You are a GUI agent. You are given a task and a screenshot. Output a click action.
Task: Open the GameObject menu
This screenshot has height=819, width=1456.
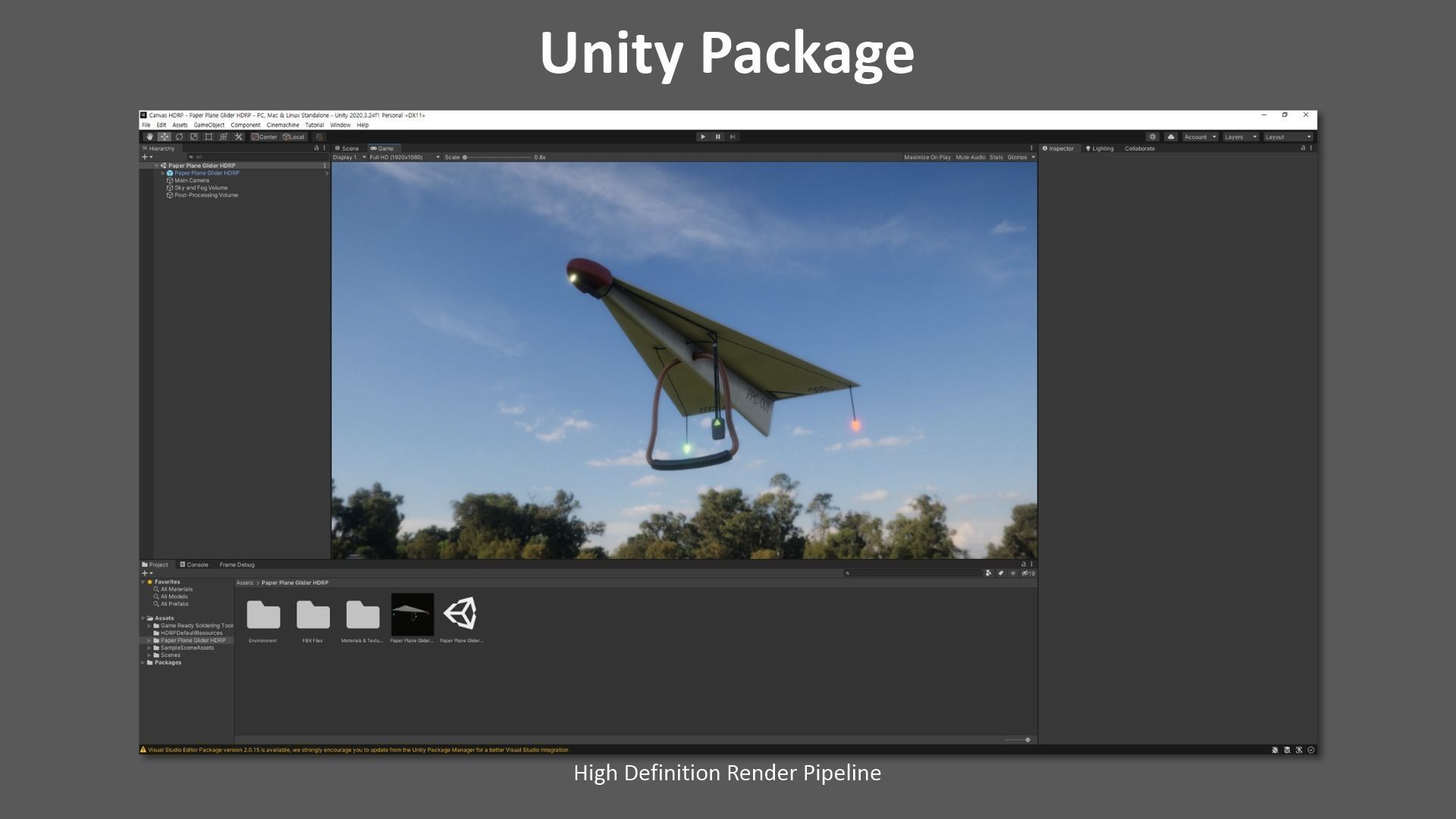209,125
